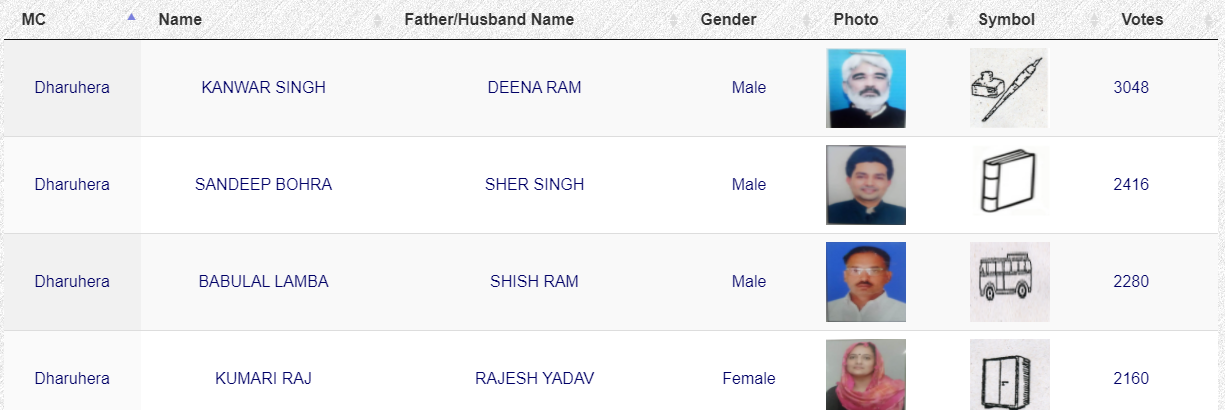Click the almirah election symbol
The image size is (1225, 410).
tap(1008, 376)
